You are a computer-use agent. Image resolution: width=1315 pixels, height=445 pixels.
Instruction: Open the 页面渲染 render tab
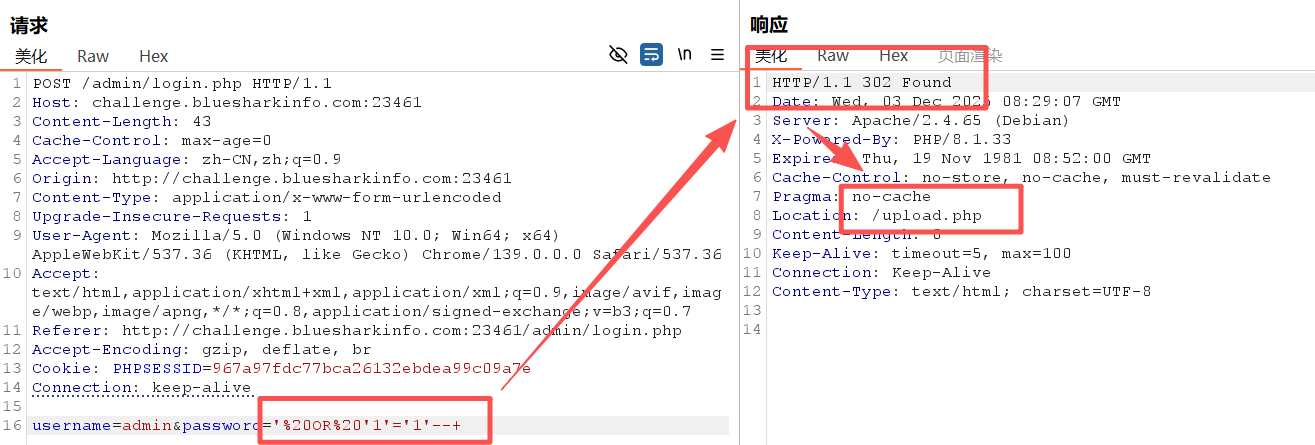coord(970,56)
